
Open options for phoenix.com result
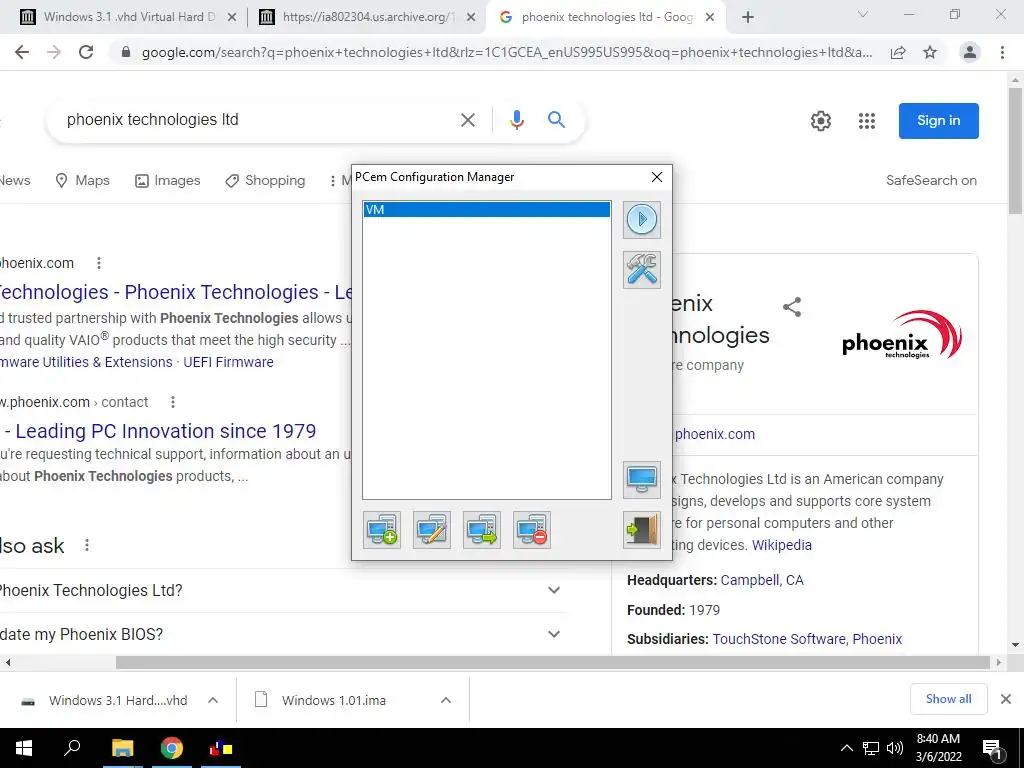coord(99,263)
